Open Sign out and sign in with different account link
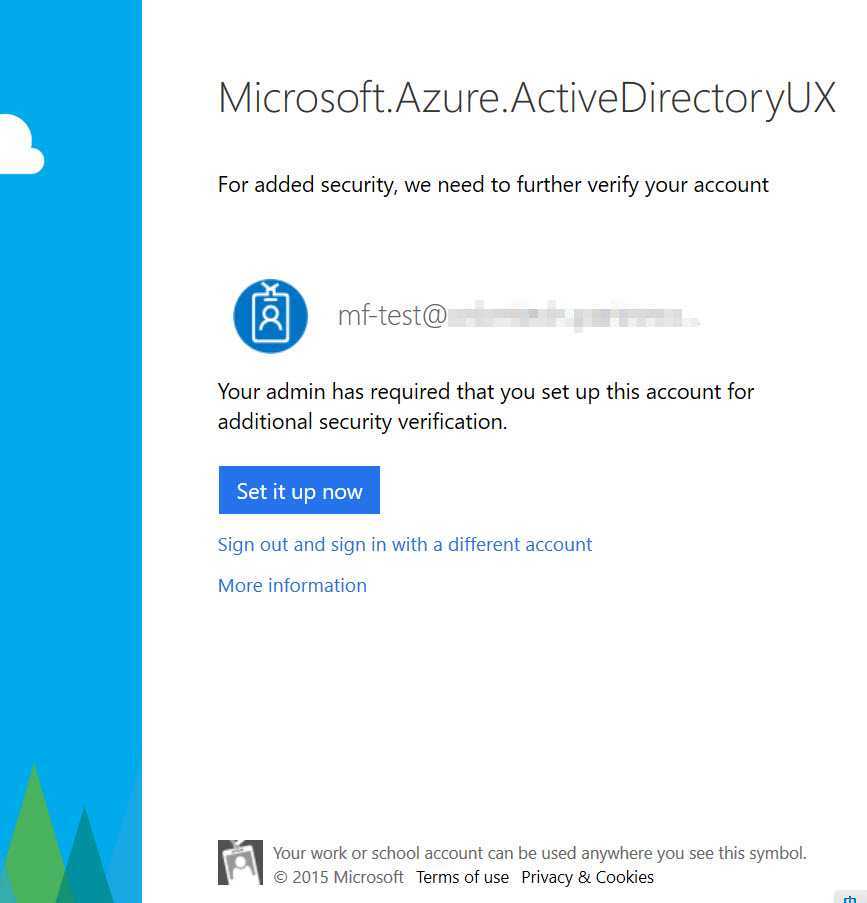This screenshot has height=903, width=867. [404, 545]
